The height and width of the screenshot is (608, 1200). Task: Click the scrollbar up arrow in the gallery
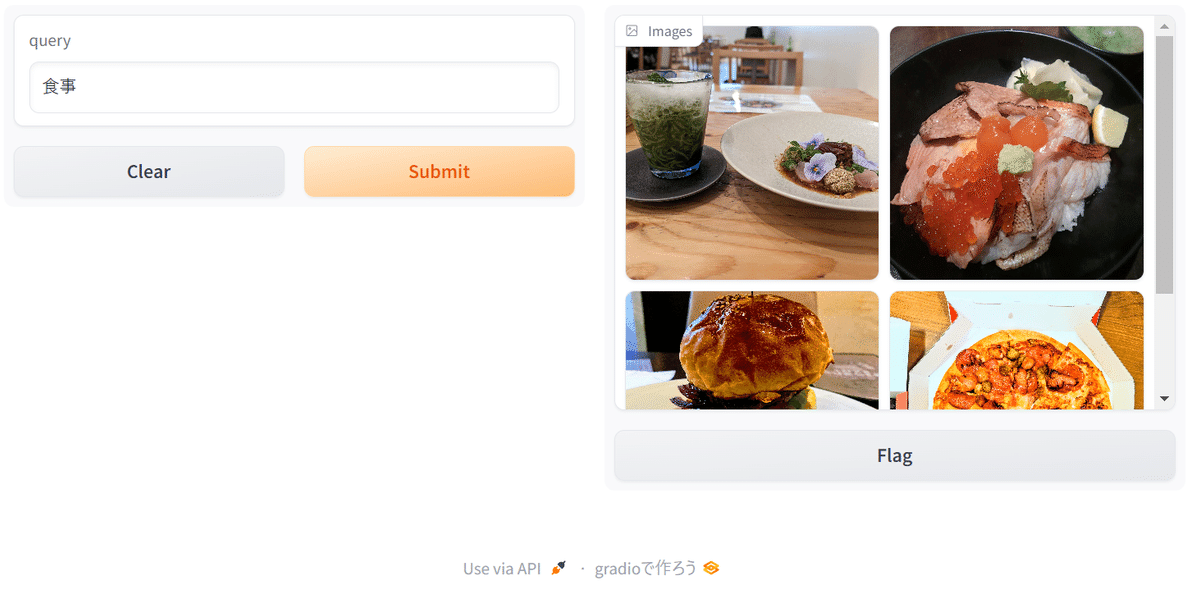[1164, 25]
